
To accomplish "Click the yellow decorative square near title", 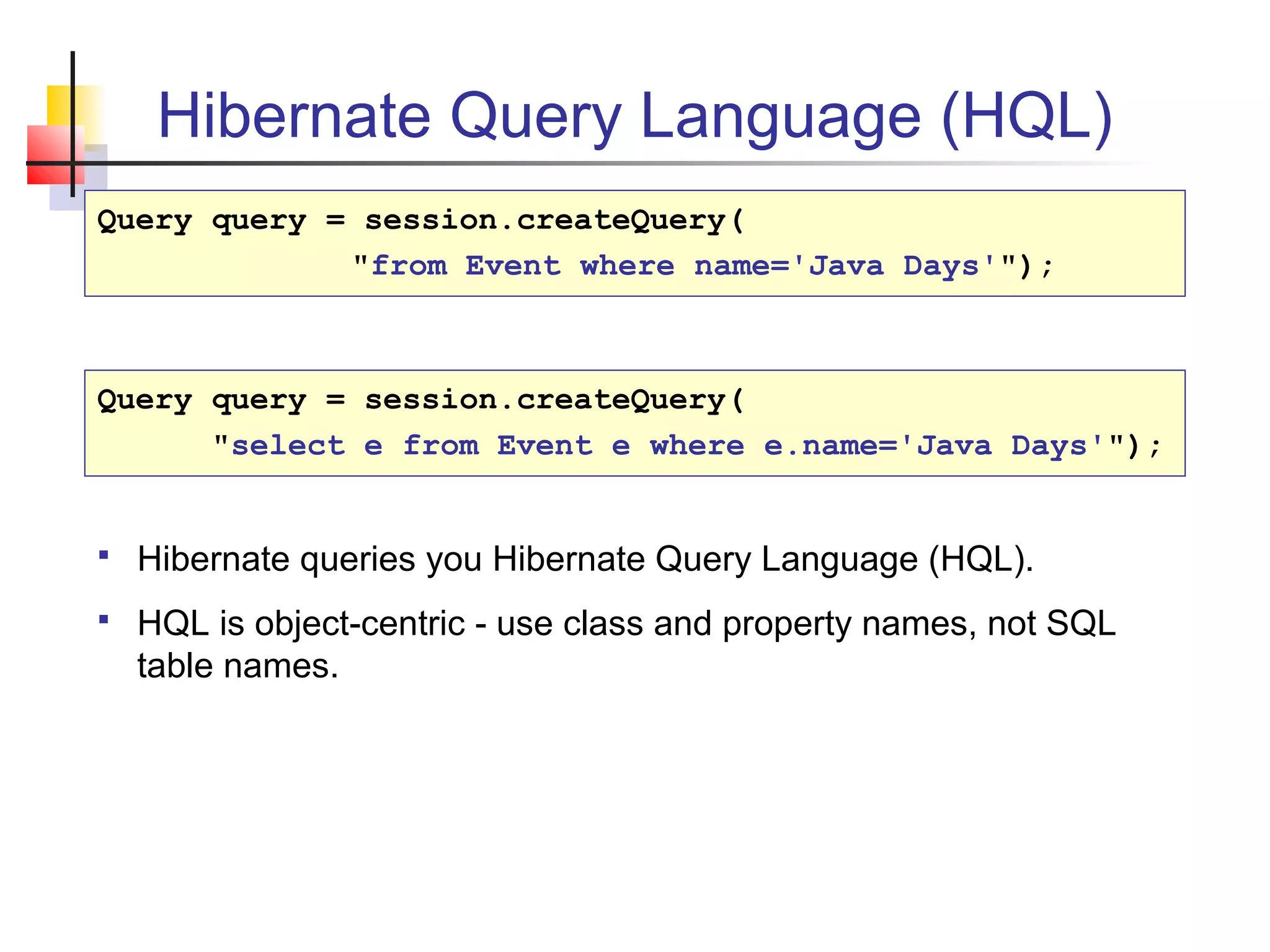I will coord(60,104).
